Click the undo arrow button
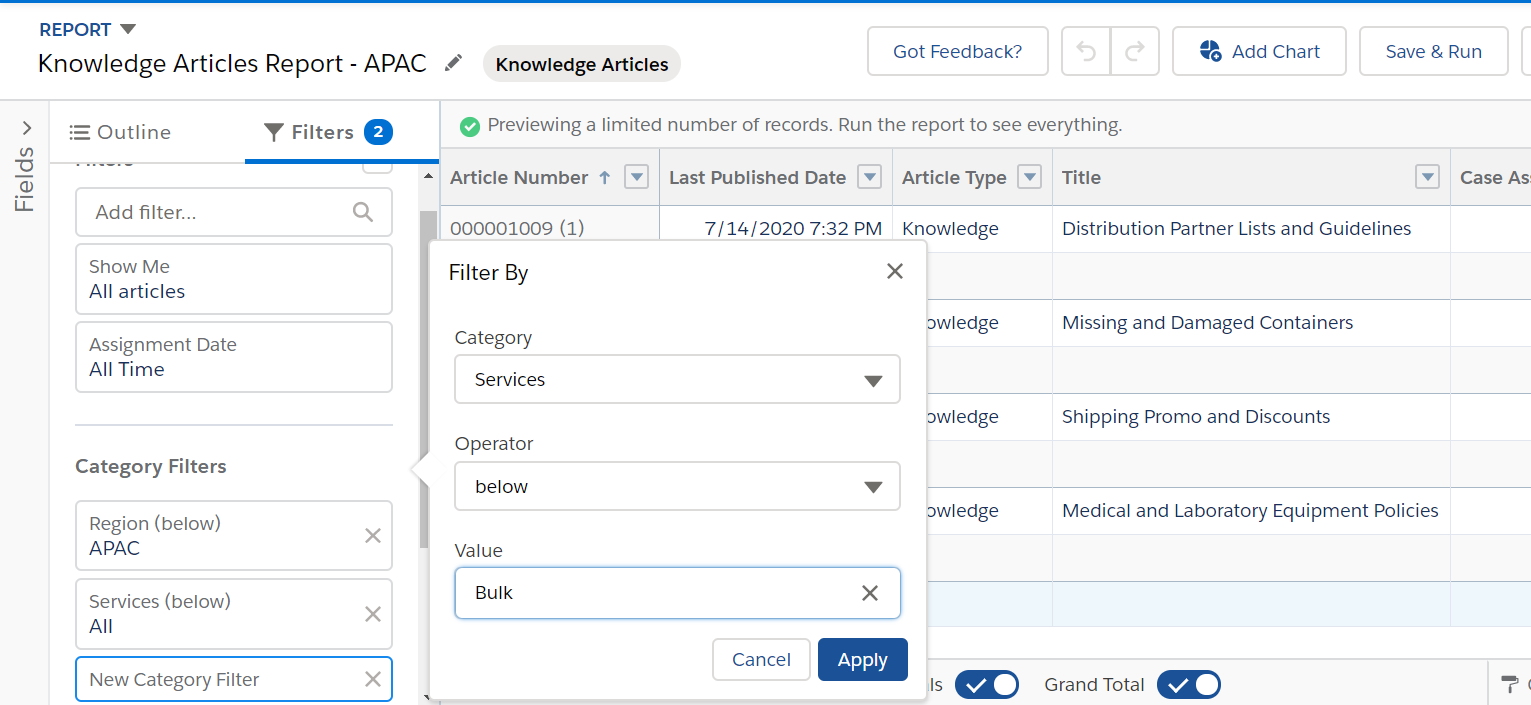 point(1086,52)
